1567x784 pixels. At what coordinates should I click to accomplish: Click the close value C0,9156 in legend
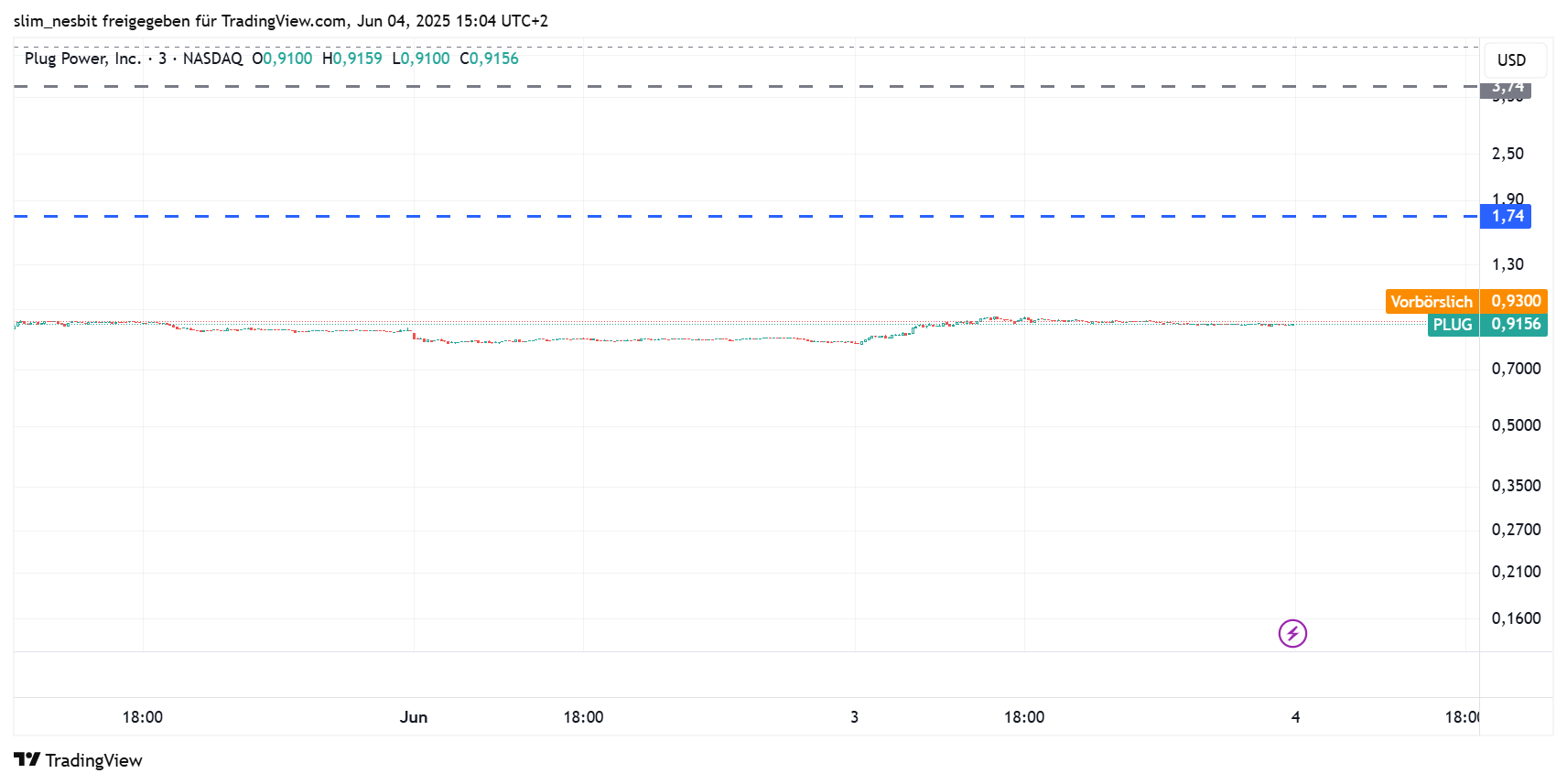(489, 59)
